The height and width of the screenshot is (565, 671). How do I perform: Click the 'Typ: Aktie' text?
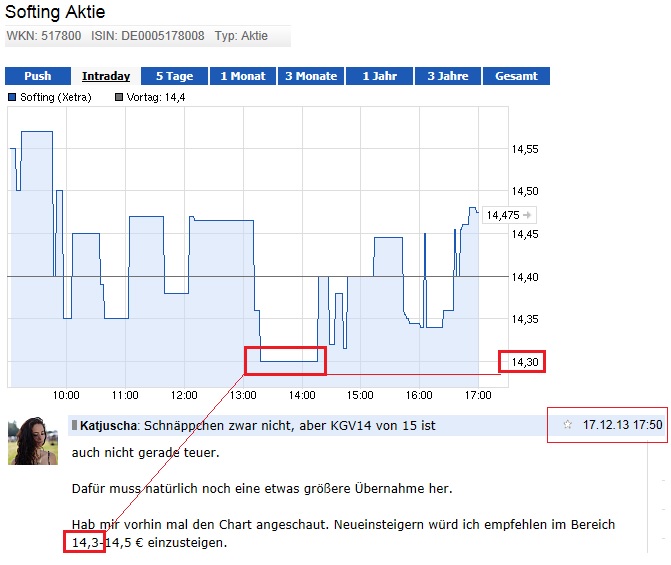point(241,36)
